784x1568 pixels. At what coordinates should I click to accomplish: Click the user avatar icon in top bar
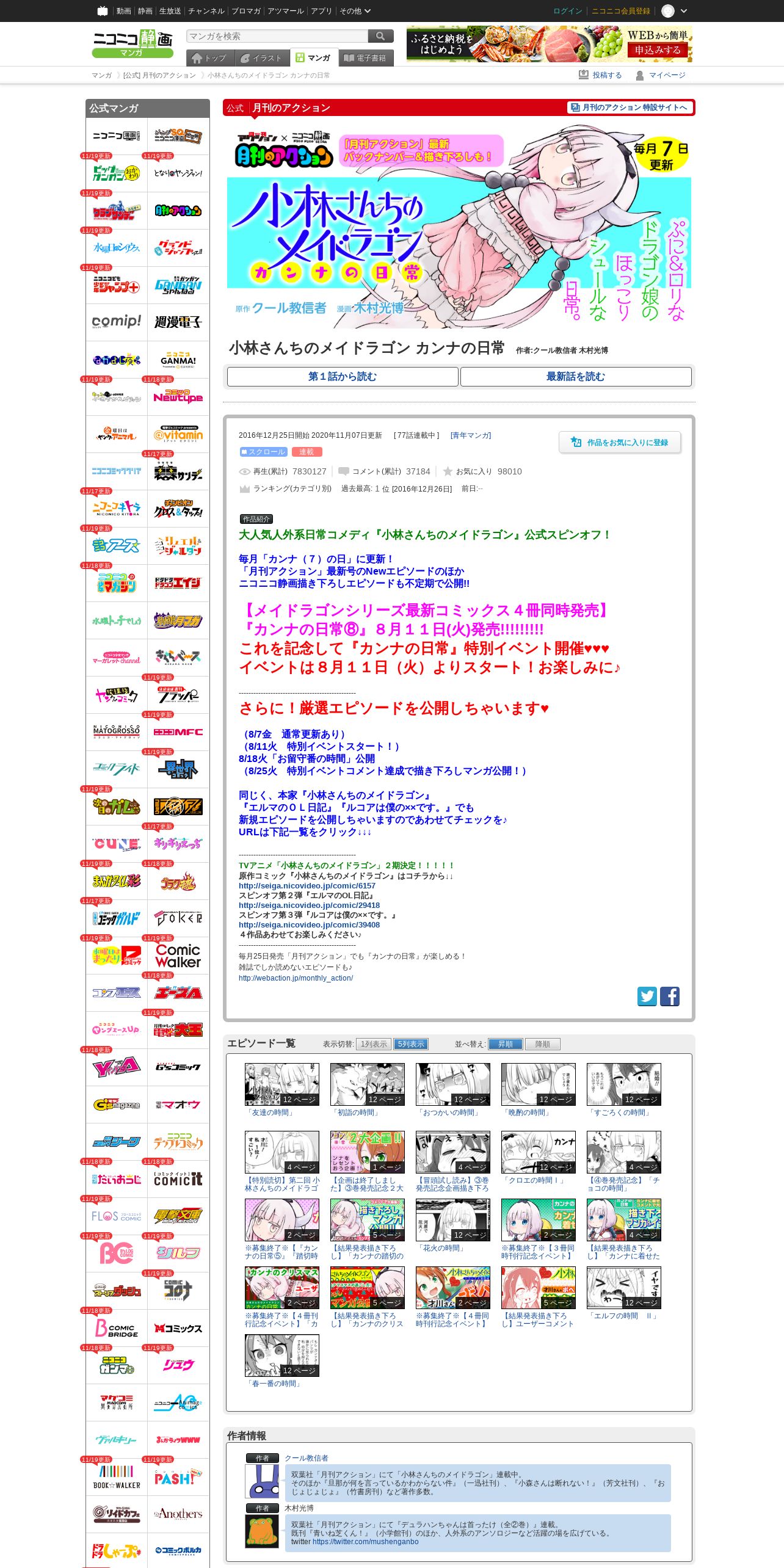tap(668, 11)
